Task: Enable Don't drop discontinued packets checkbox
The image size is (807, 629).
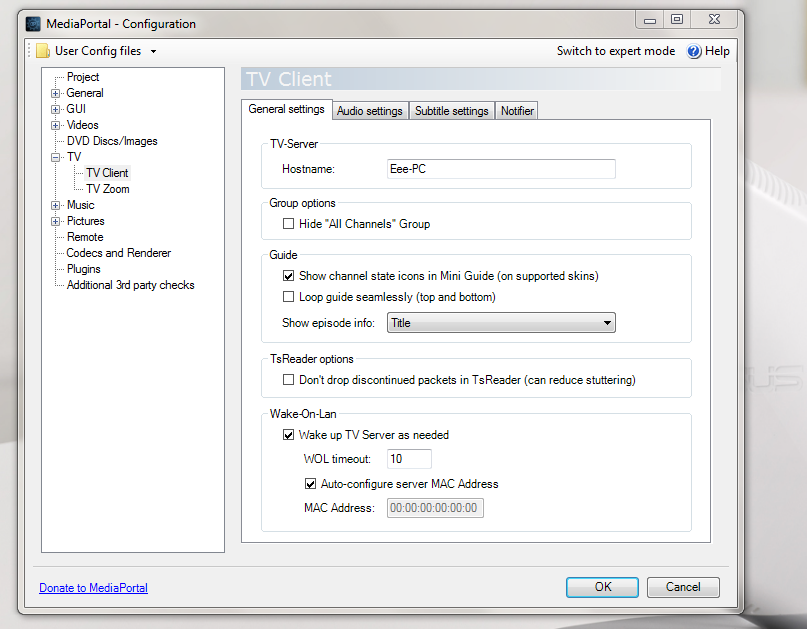Action: click(x=289, y=380)
